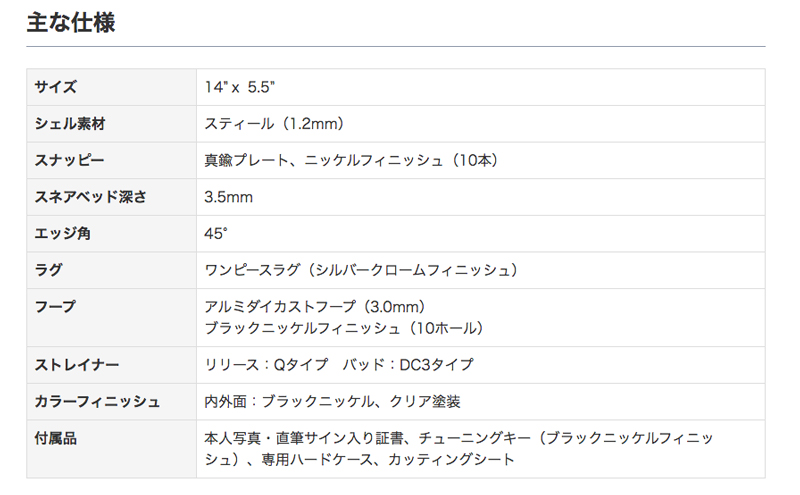Select the ラグ row label
The image size is (800, 495).
48,270
